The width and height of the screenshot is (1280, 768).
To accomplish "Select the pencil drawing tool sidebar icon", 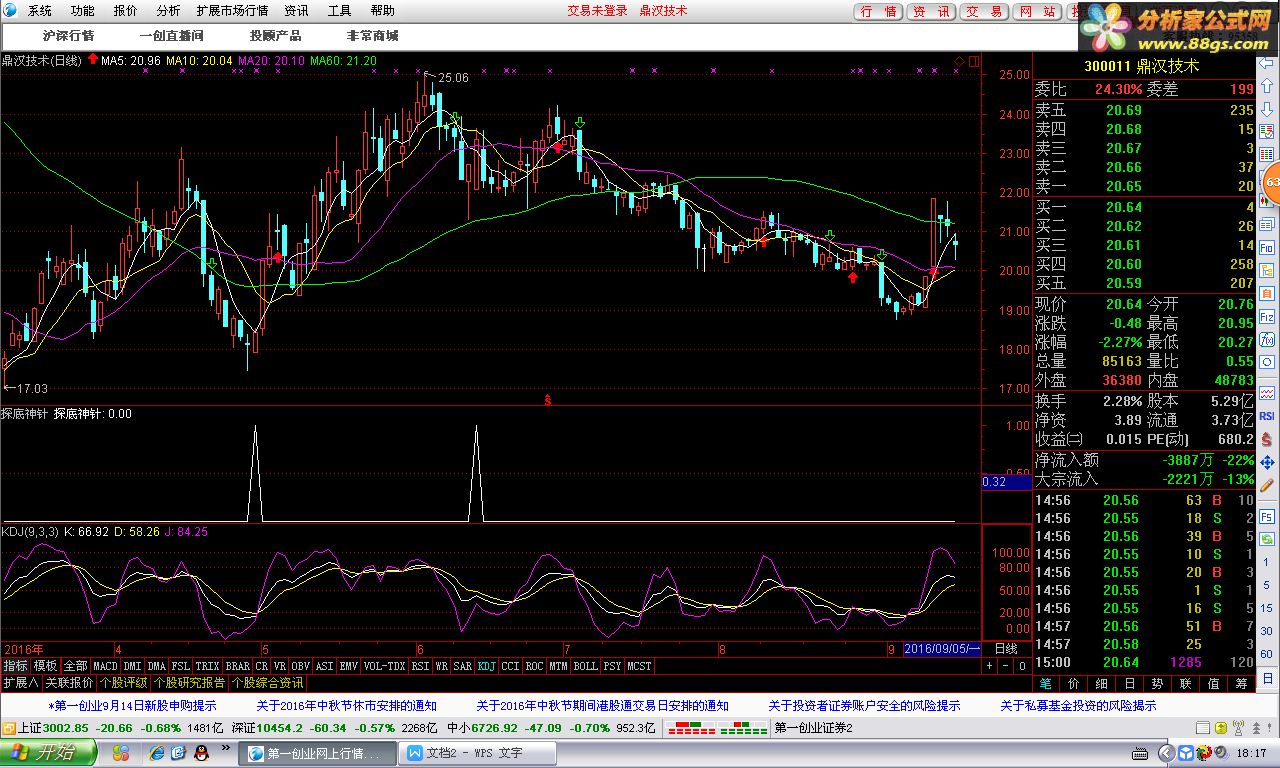I will [1266, 486].
